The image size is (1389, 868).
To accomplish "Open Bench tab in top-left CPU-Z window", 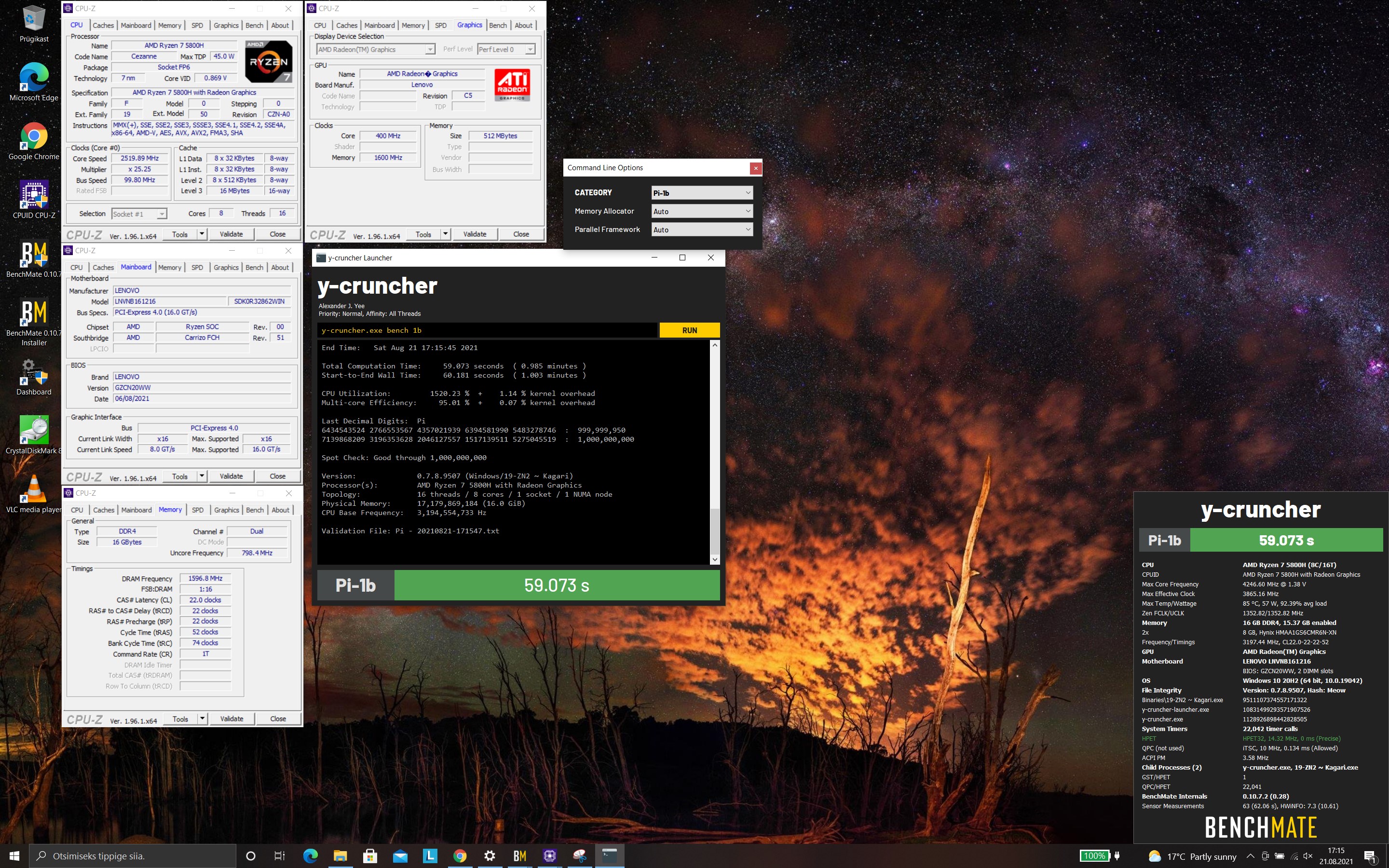I will click(254, 25).
